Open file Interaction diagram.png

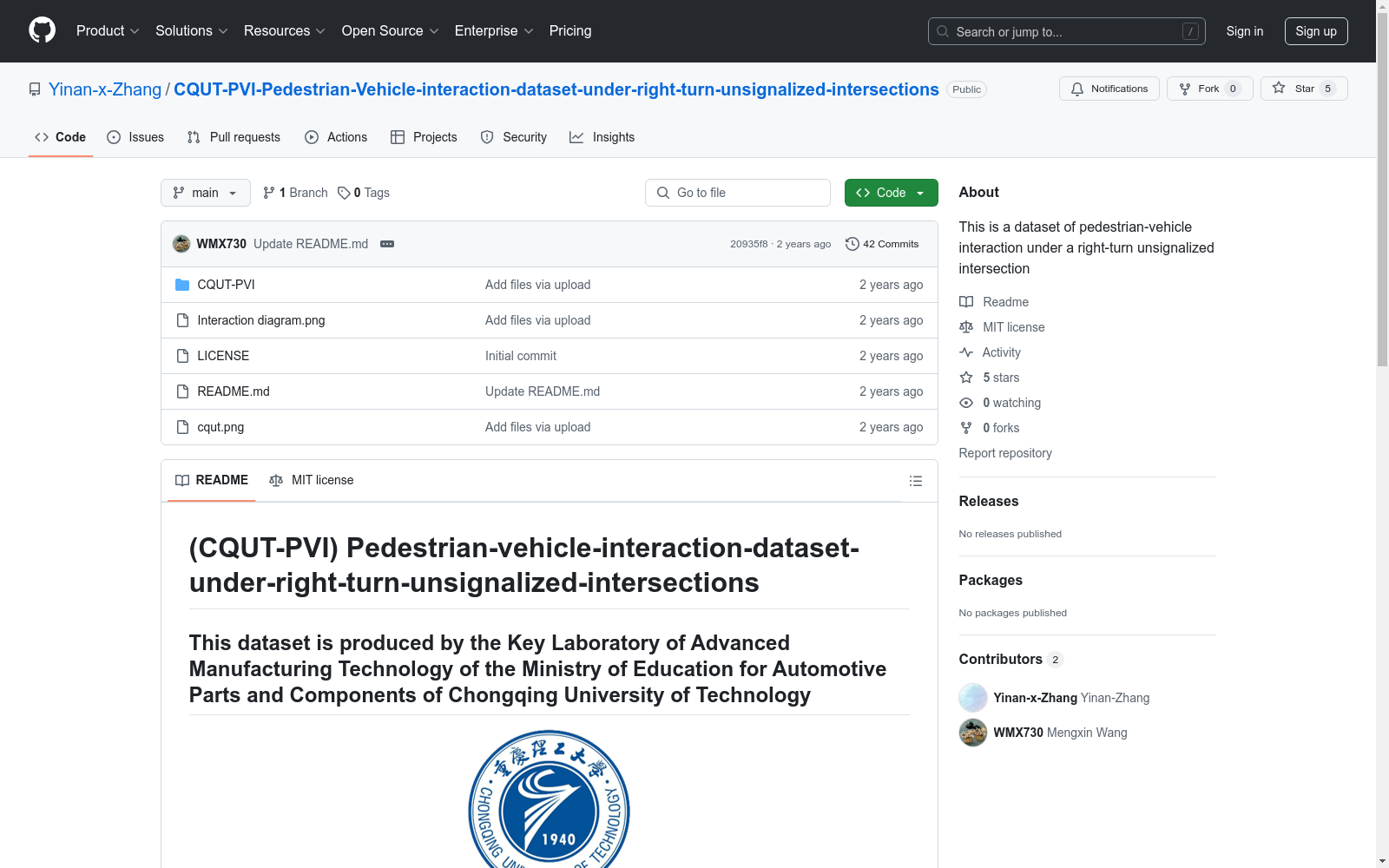[x=261, y=320]
